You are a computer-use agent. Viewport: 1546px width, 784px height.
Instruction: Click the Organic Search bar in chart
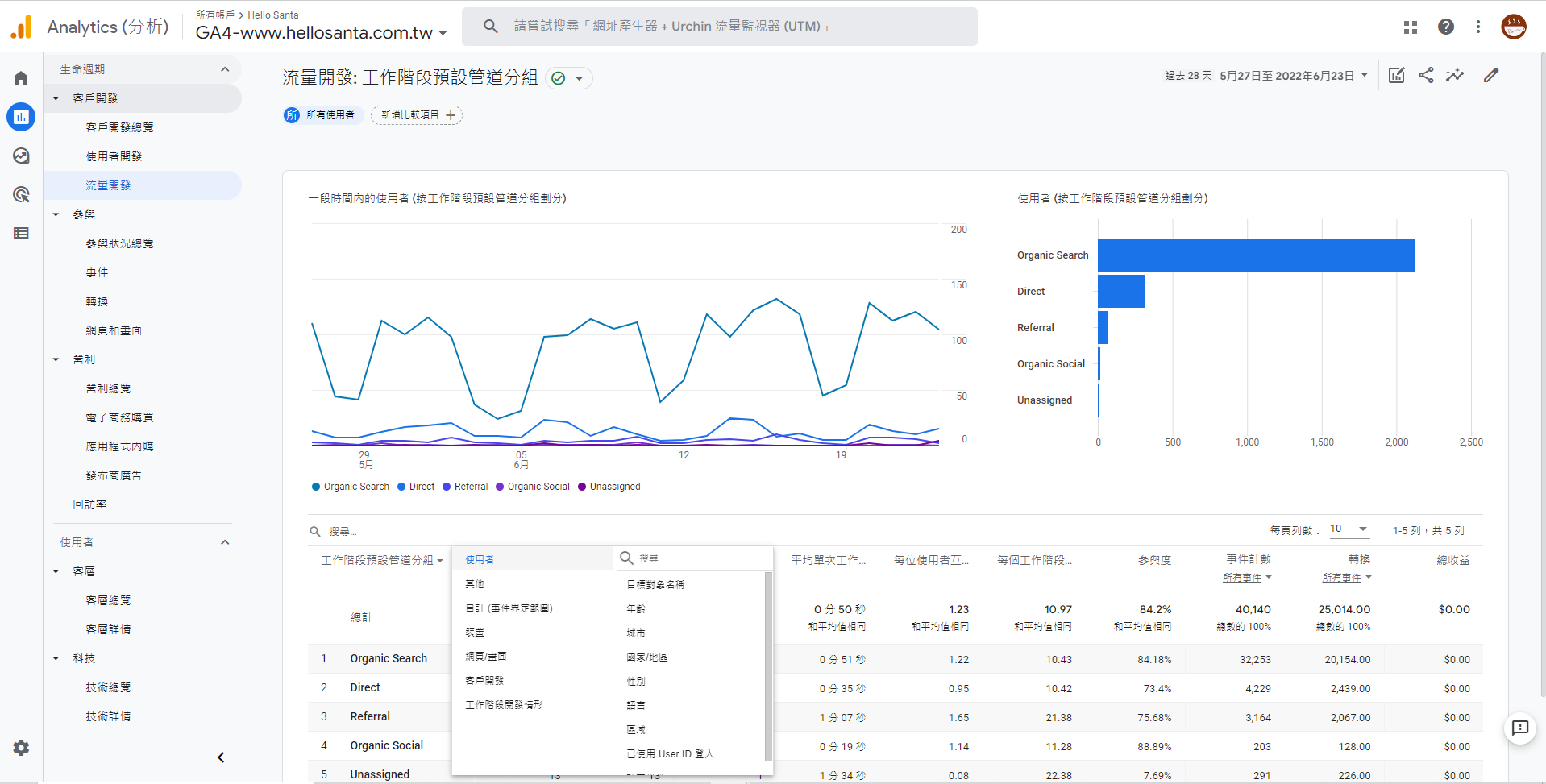[1256, 255]
